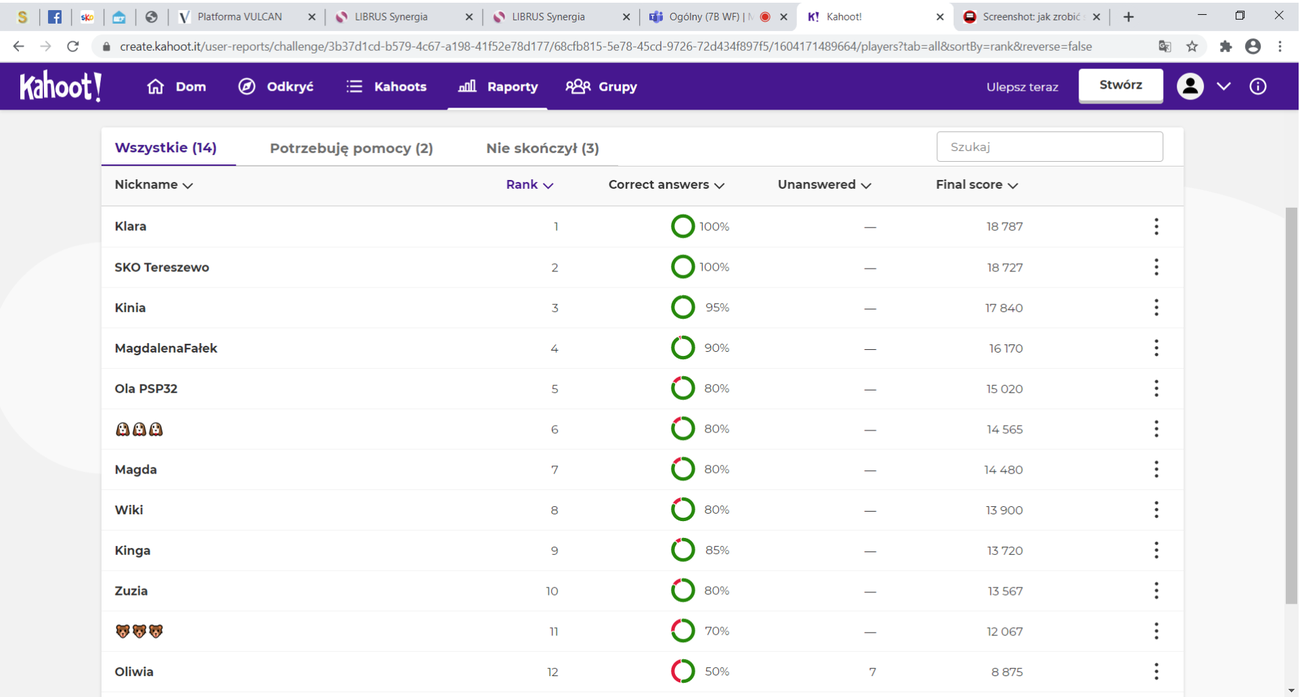Open the three-dot menu for Magda
This screenshot has height=697, width=1300.
coord(1156,470)
